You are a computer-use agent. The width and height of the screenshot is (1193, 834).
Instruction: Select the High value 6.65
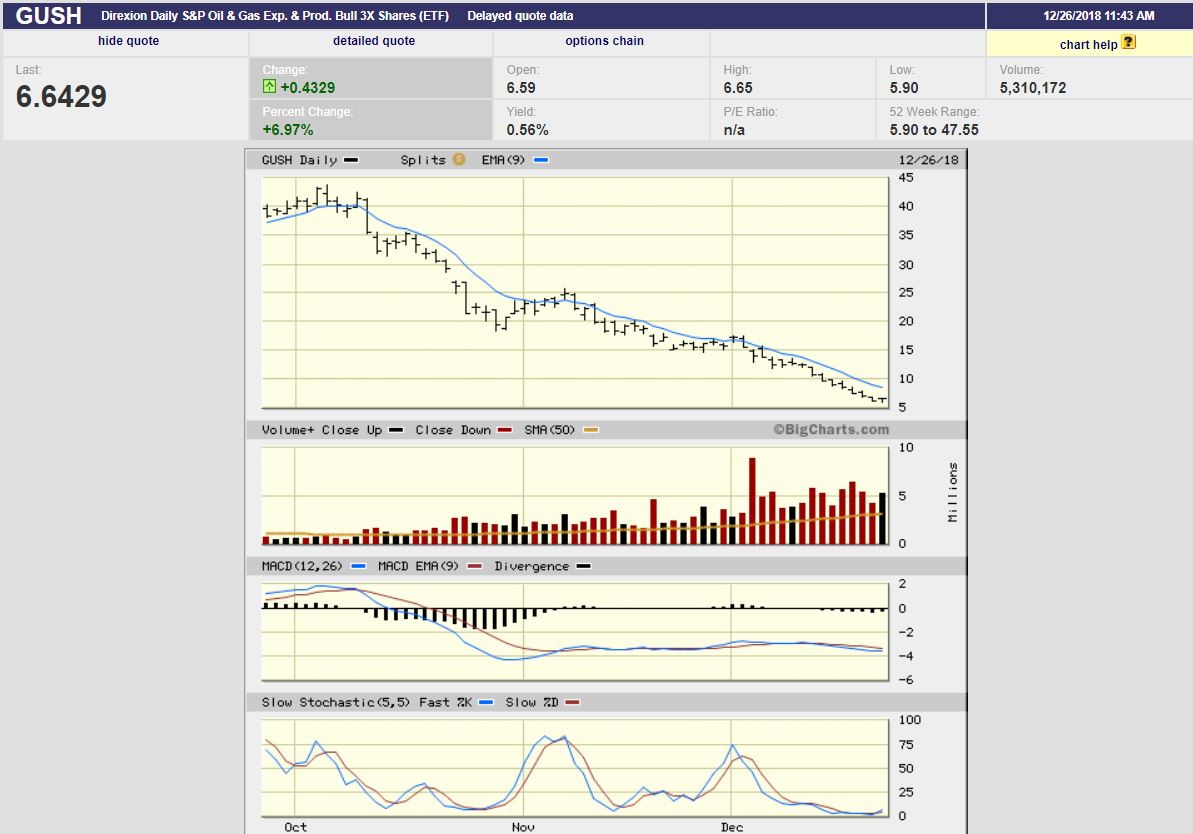738,88
